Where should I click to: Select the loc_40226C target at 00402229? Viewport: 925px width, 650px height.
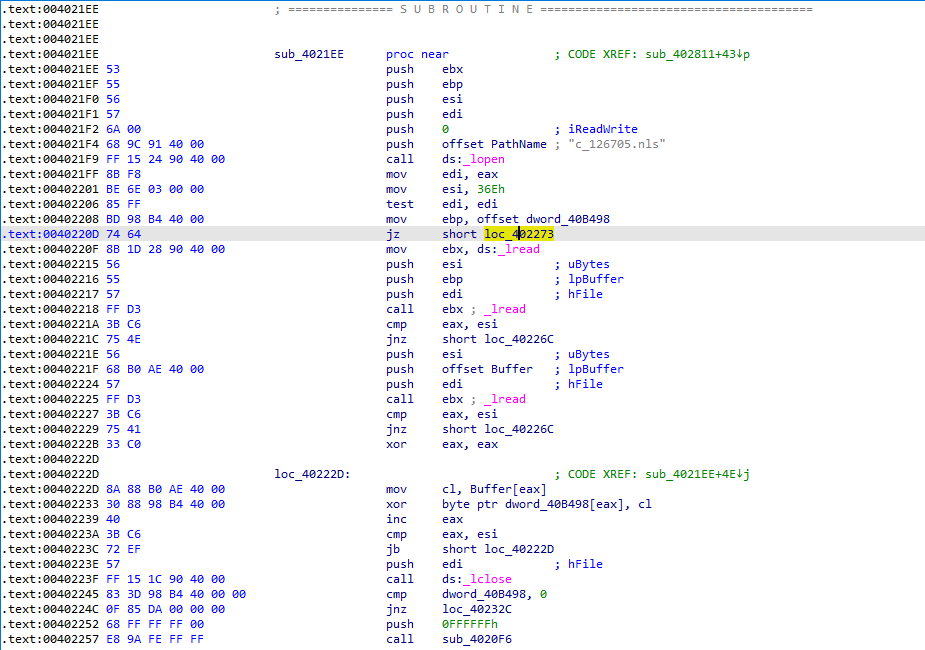(x=519, y=429)
